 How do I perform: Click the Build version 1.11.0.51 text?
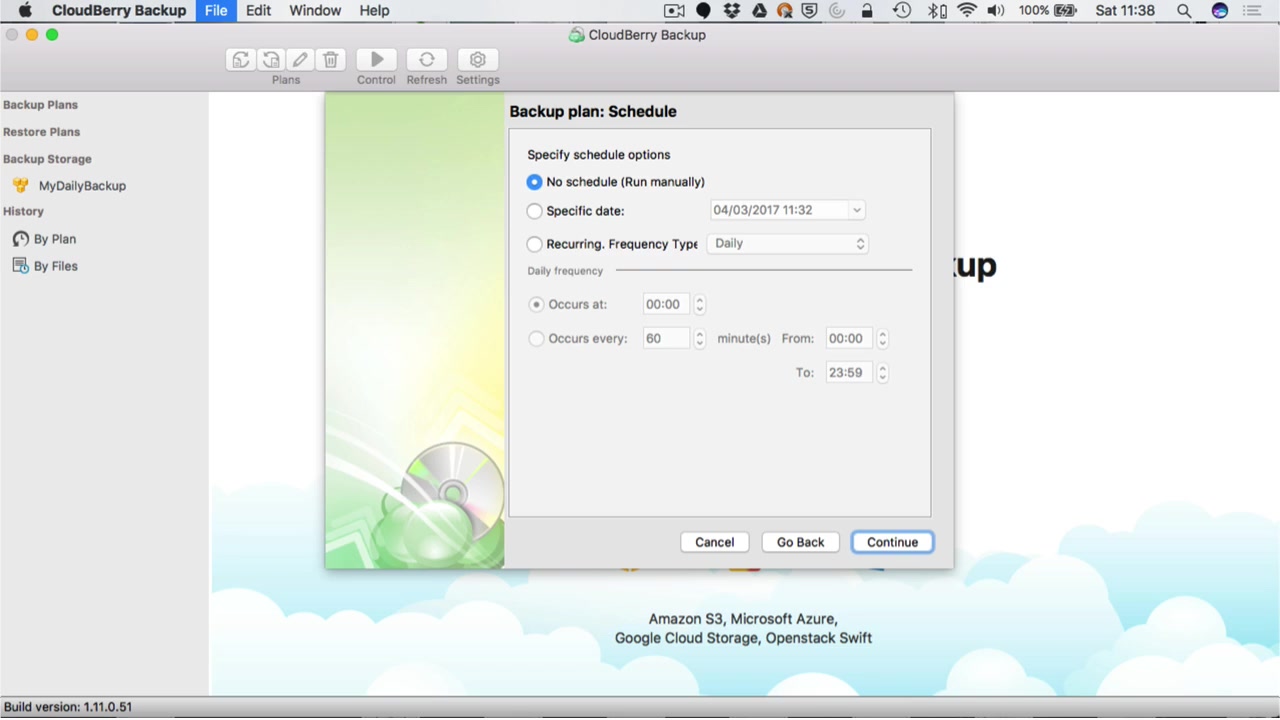(x=68, y=707)
